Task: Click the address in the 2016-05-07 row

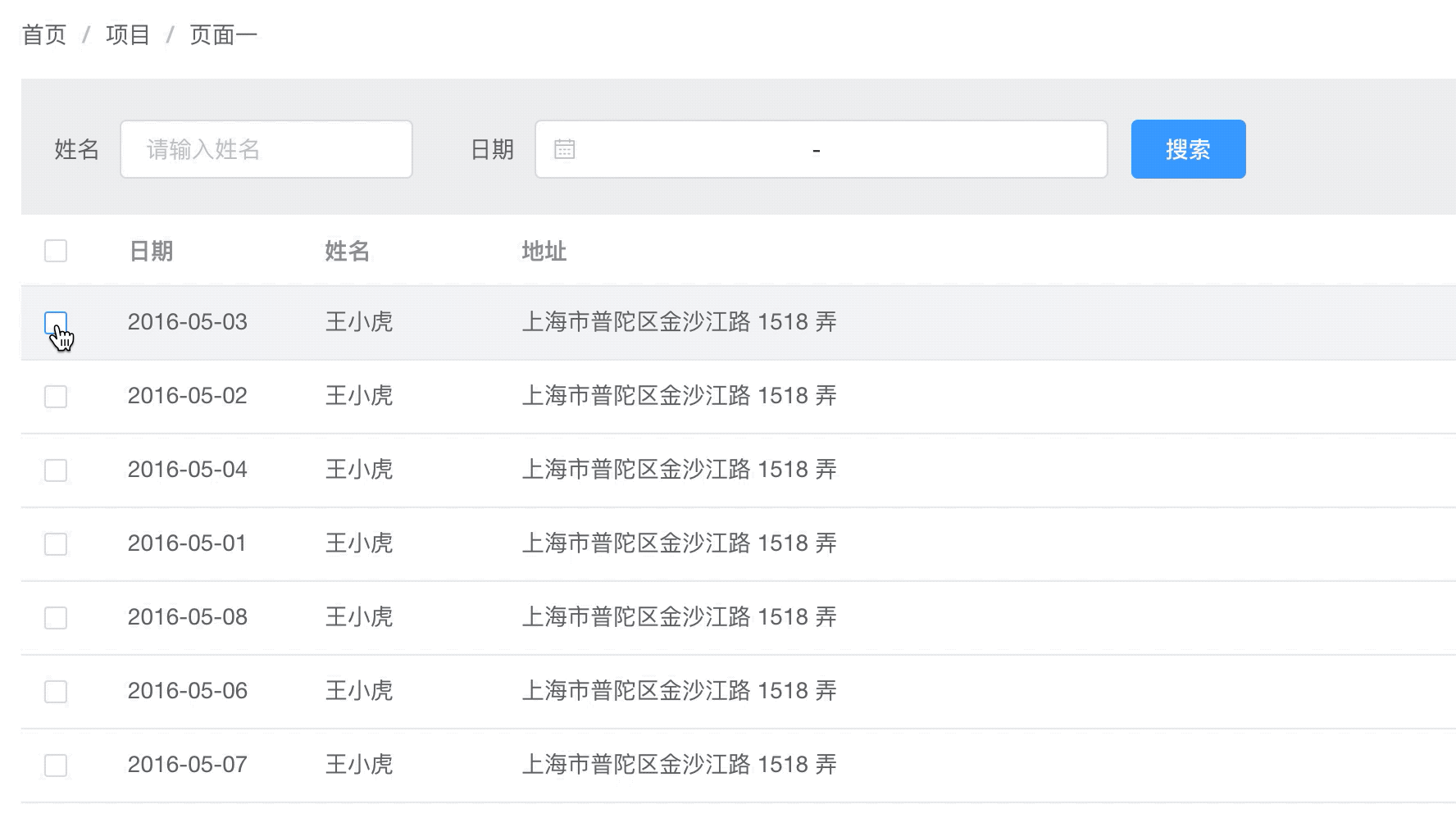Action: tap(680, 765)
